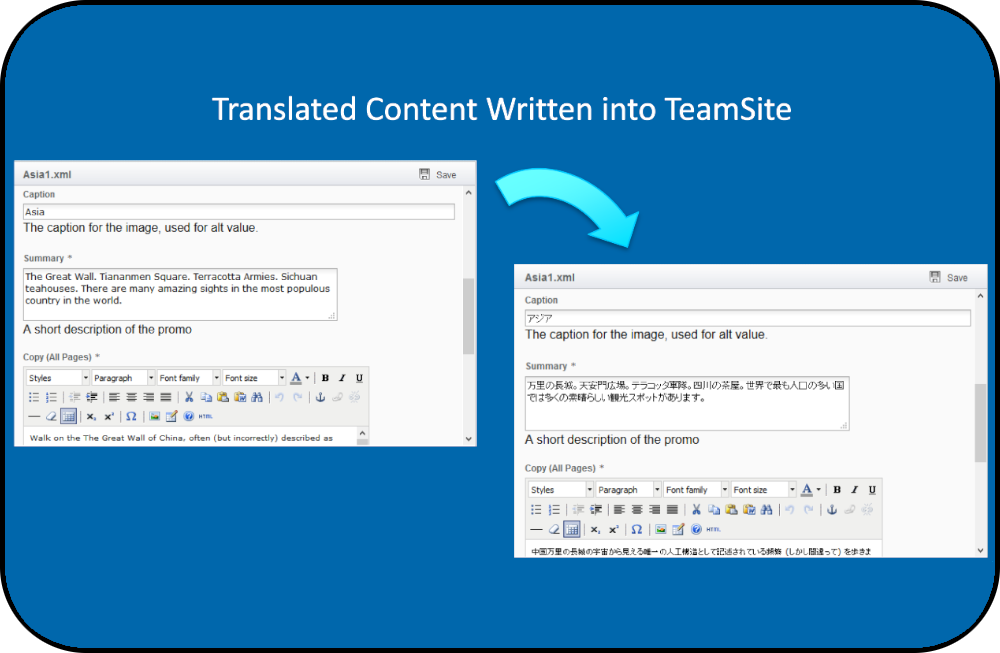Viewport: 1000px width, 653px height.
Task: Insert anchor in the English editor
Action: point(320,397)
